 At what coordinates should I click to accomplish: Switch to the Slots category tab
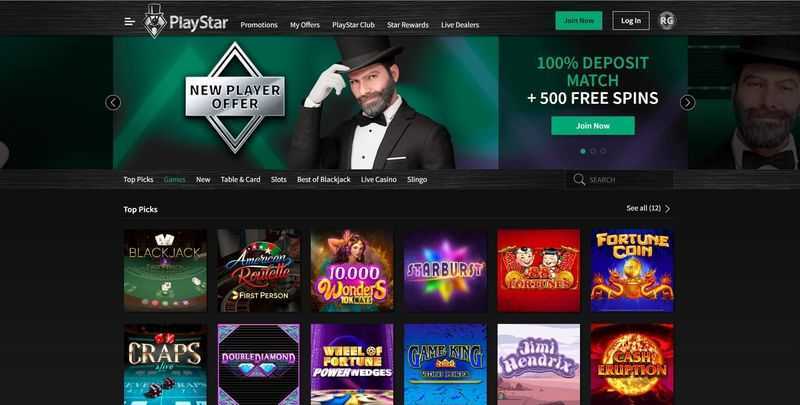[279, 180]
